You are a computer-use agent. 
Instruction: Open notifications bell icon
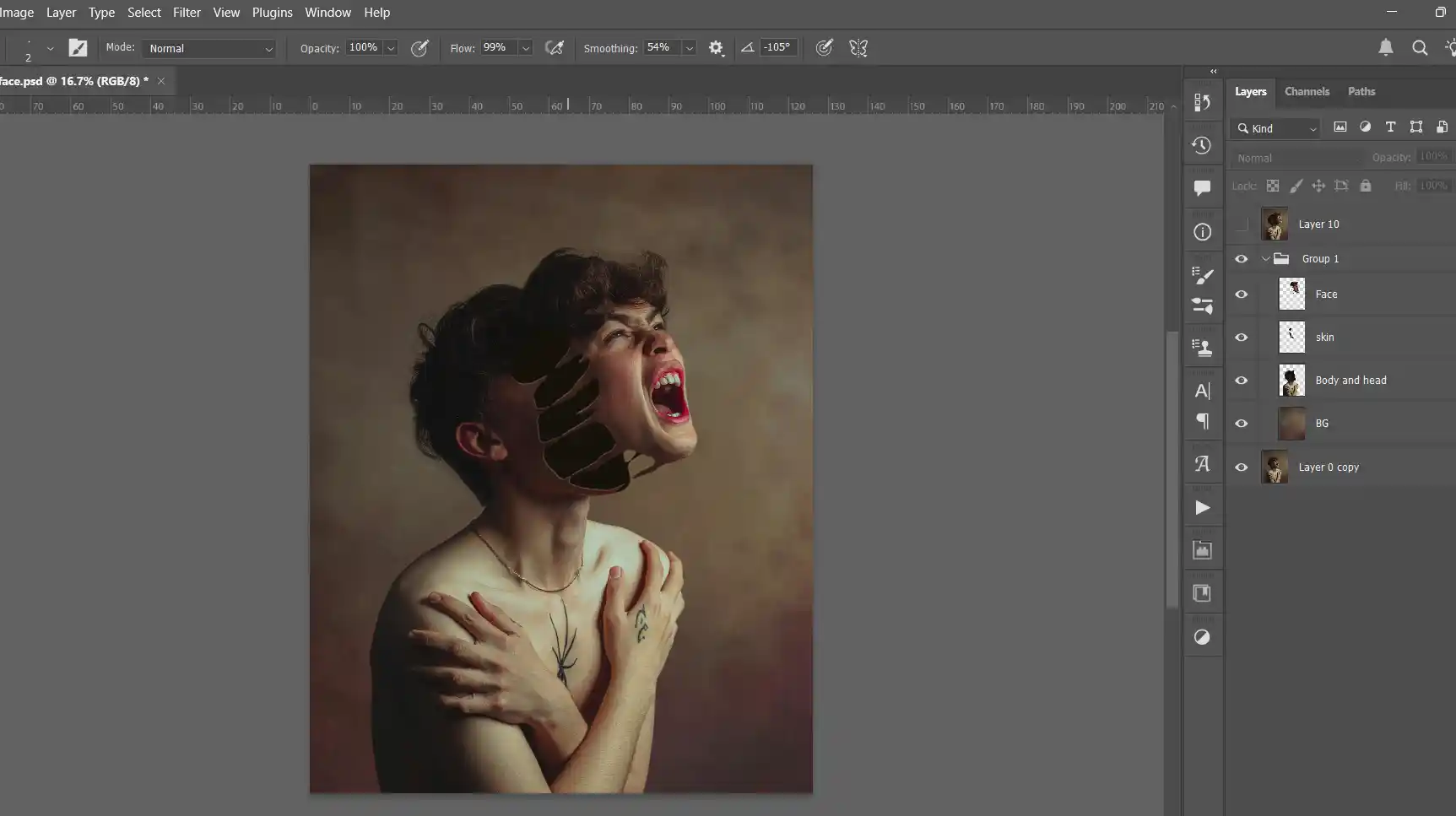click(1386, 48)
